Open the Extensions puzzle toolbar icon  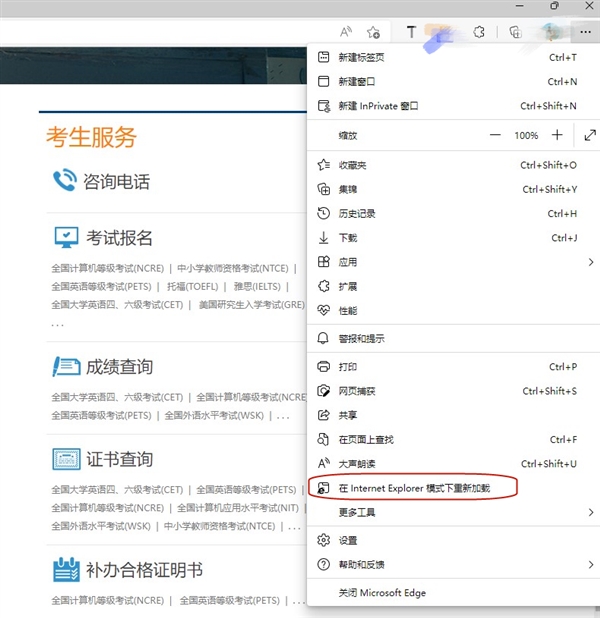tap(479, 32)
